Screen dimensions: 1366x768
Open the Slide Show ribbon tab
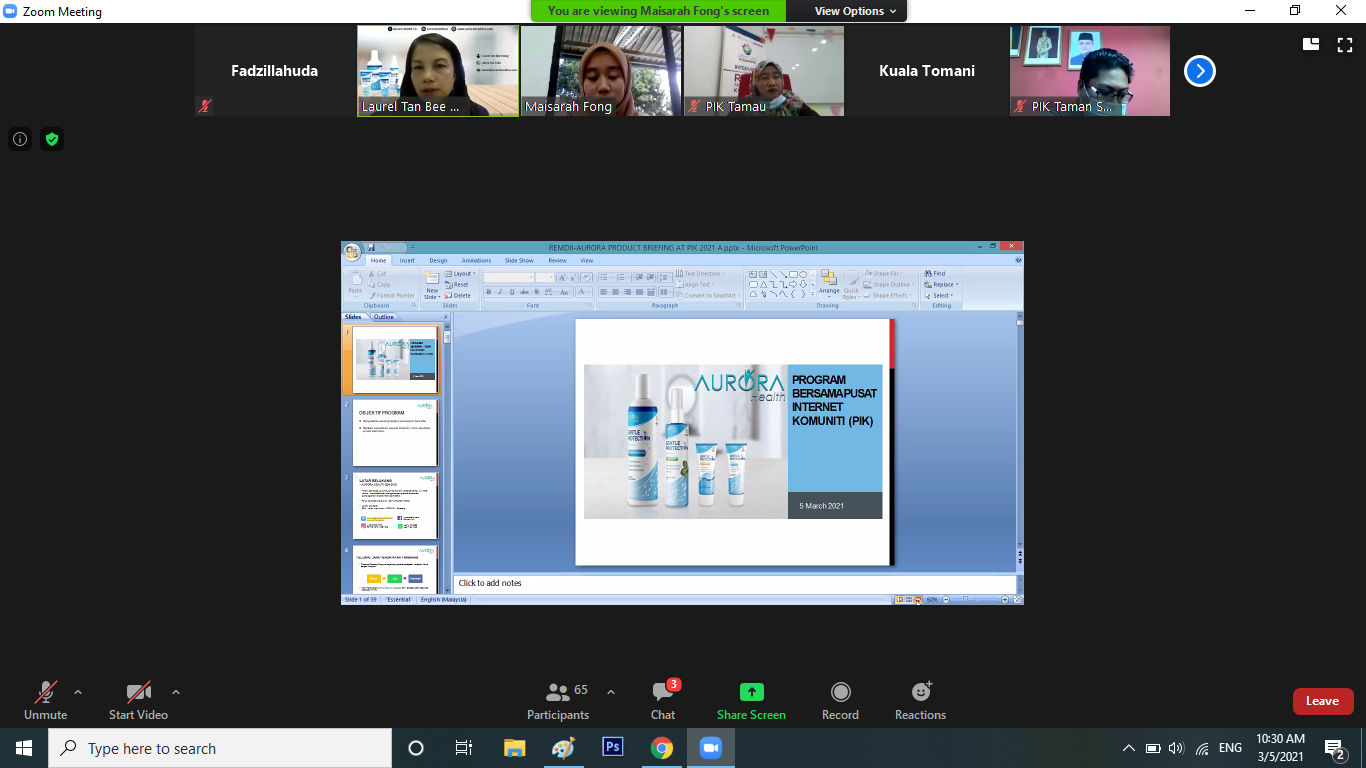[519, 260]
